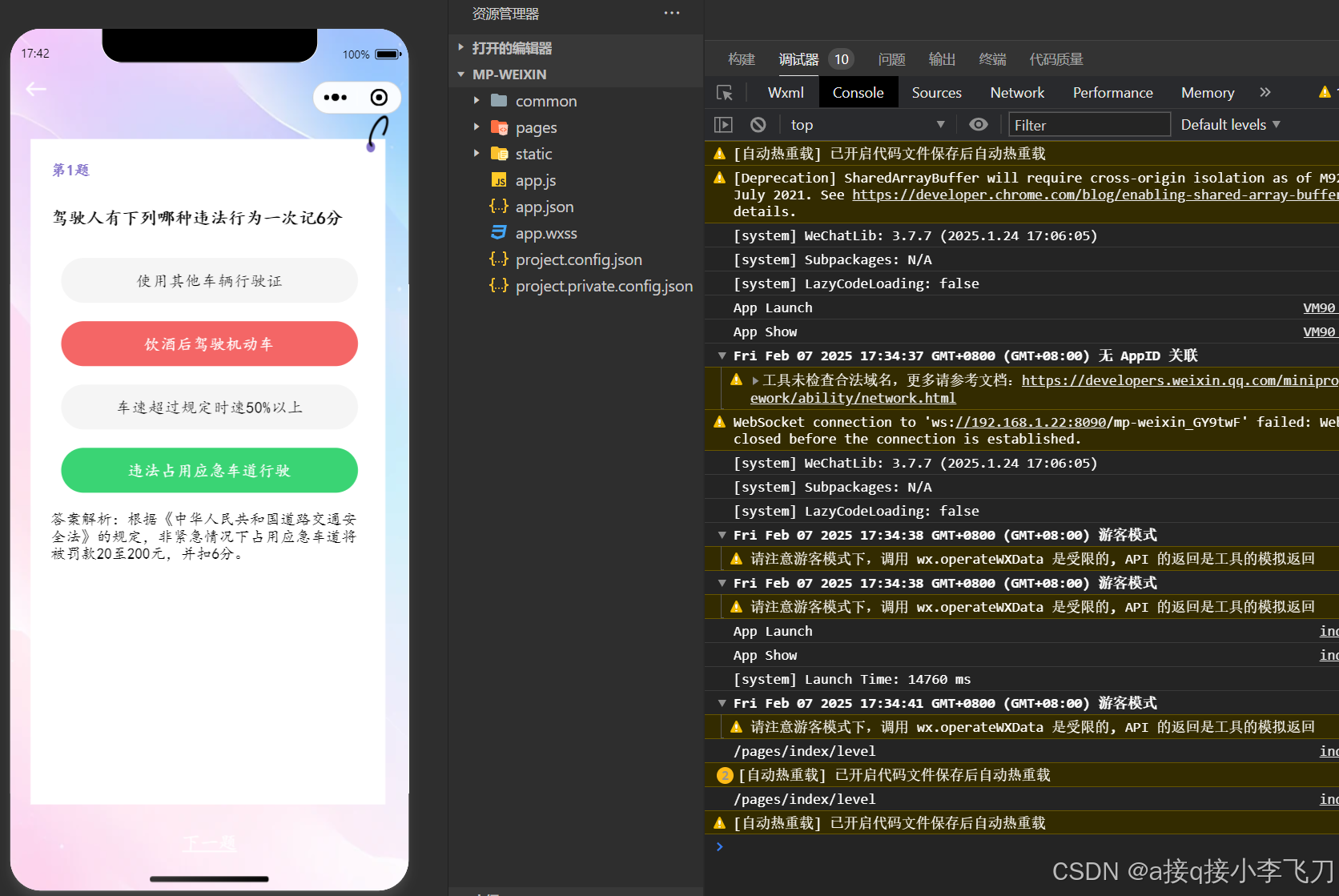The width and height of the screenshot is (1339, 896).
Task: Click the 第1题 question label
Action: (x=70, y=170)
